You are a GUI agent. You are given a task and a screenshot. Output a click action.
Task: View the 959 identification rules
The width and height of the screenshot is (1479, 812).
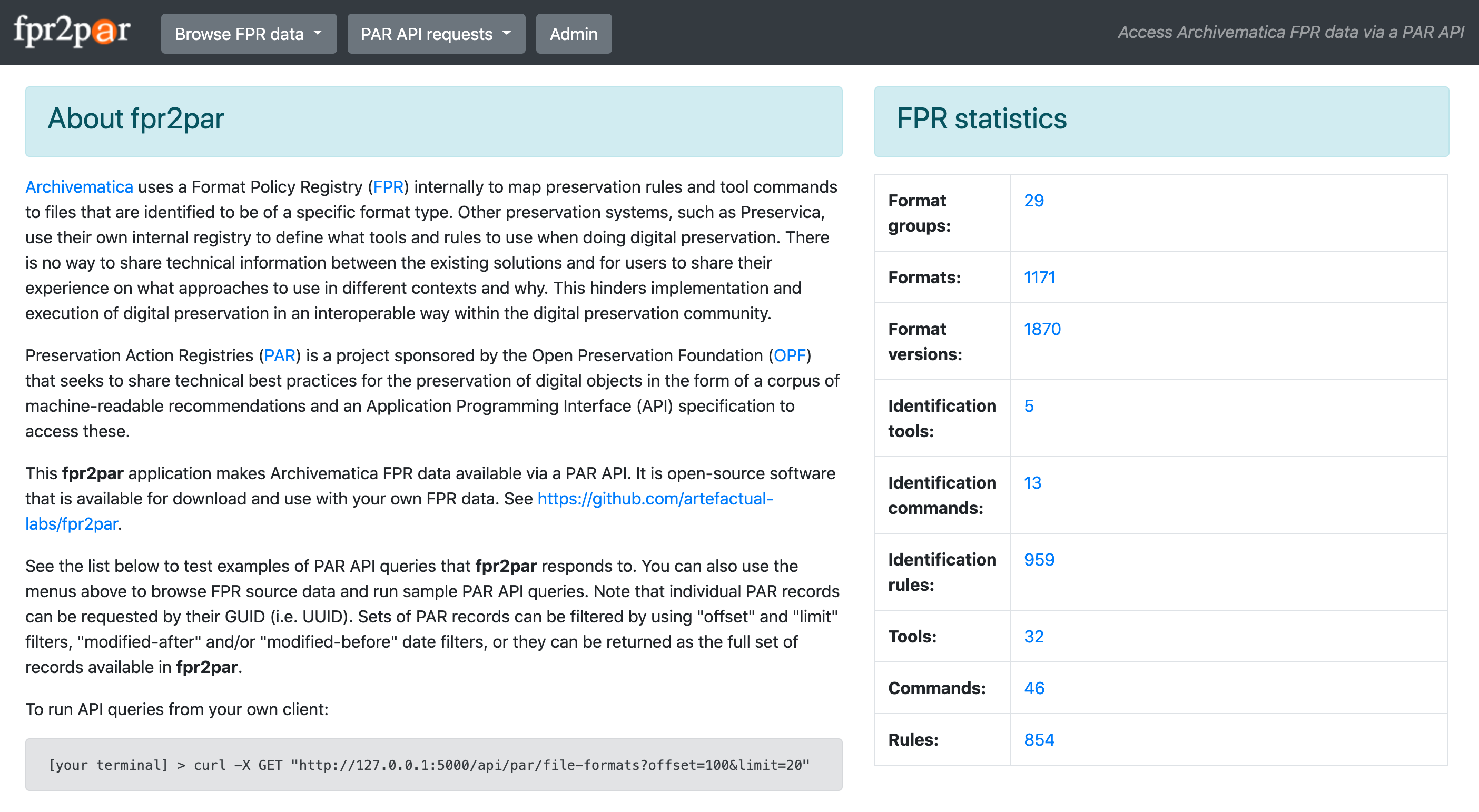(x=1039, y=560)
